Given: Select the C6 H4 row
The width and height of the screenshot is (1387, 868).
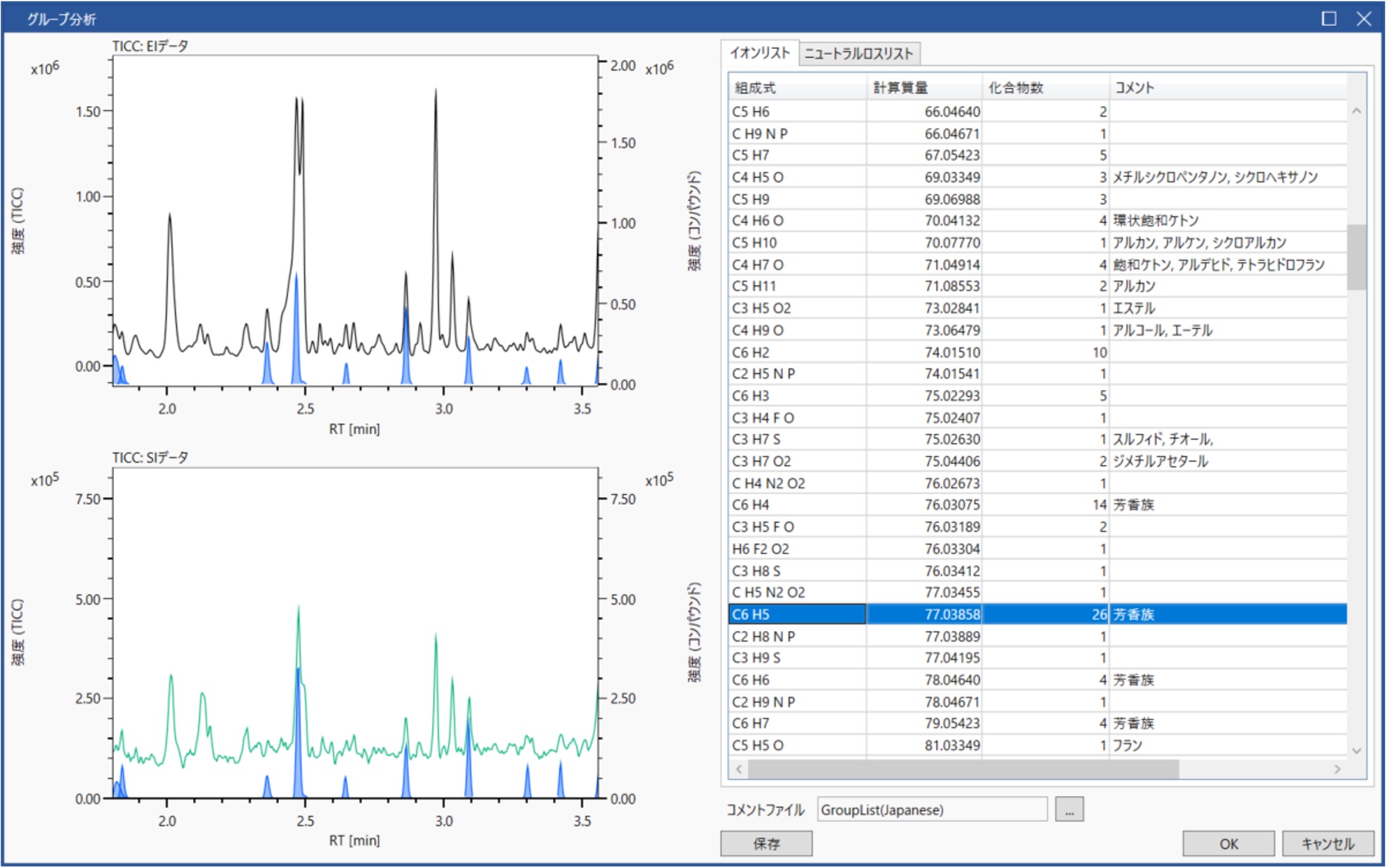Looking at the screenshot, I should 1037,505.
